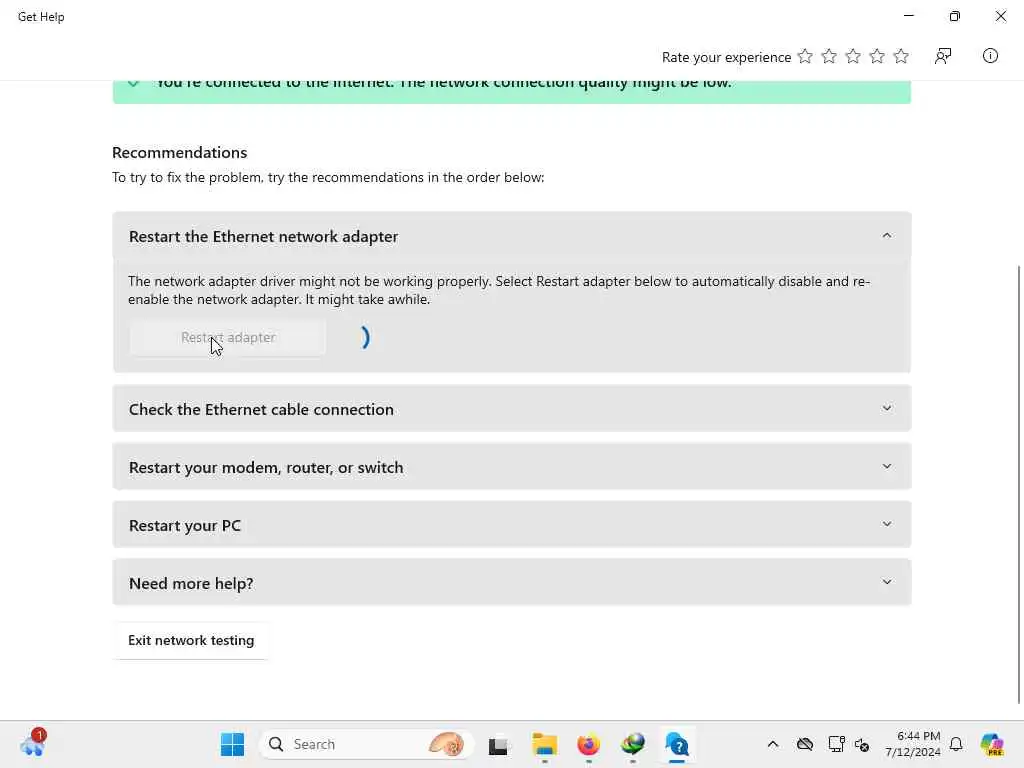Collapse Restart the Ethernet network adapter section
Viewport: 1024px width, 768px height.
tap(511, 236)
